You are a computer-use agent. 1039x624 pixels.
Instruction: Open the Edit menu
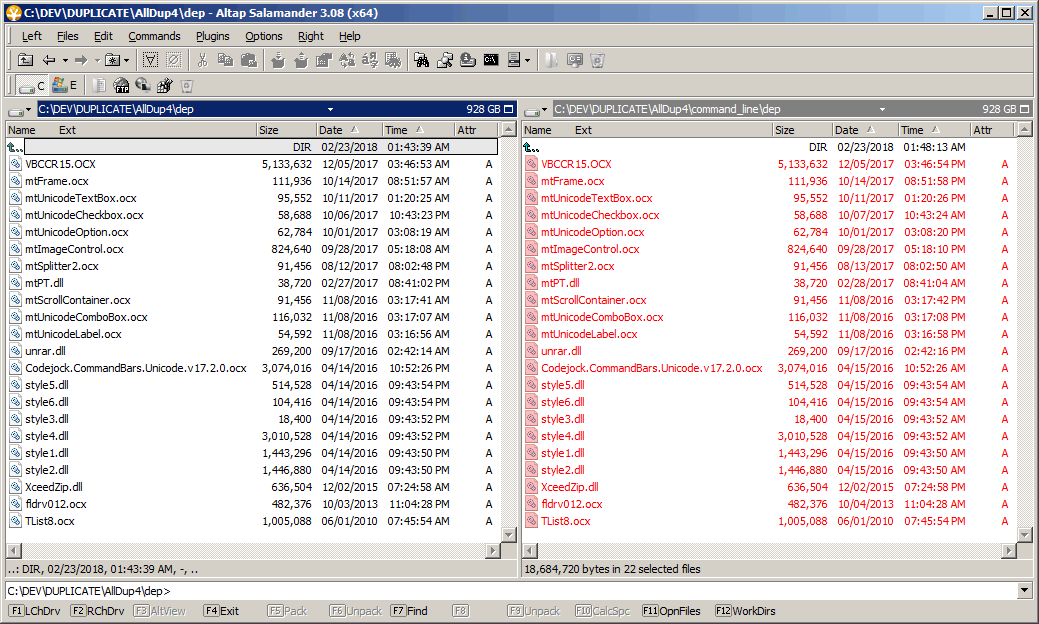(x=103, y=36)
